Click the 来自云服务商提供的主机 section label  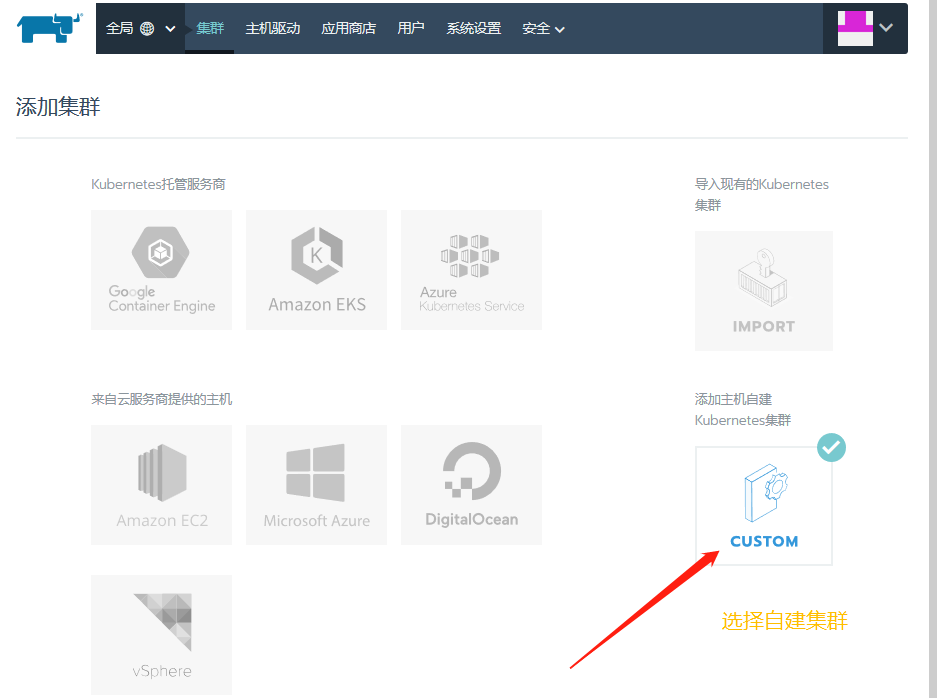161,399
